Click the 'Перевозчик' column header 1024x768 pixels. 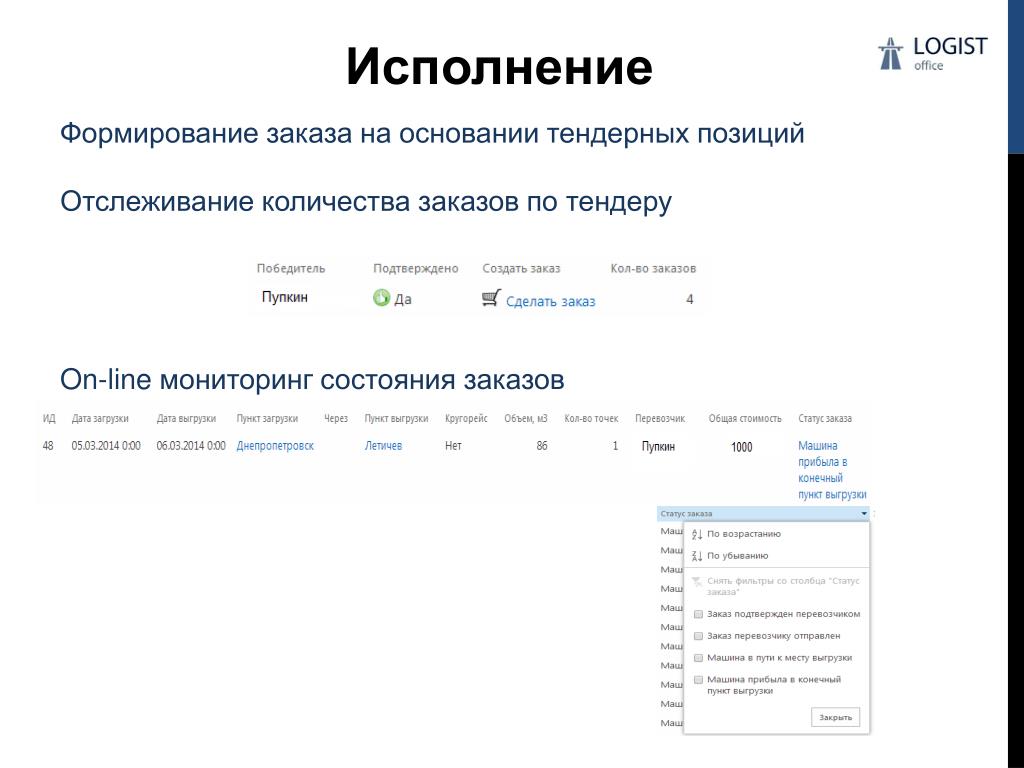[x=660, y=419]
